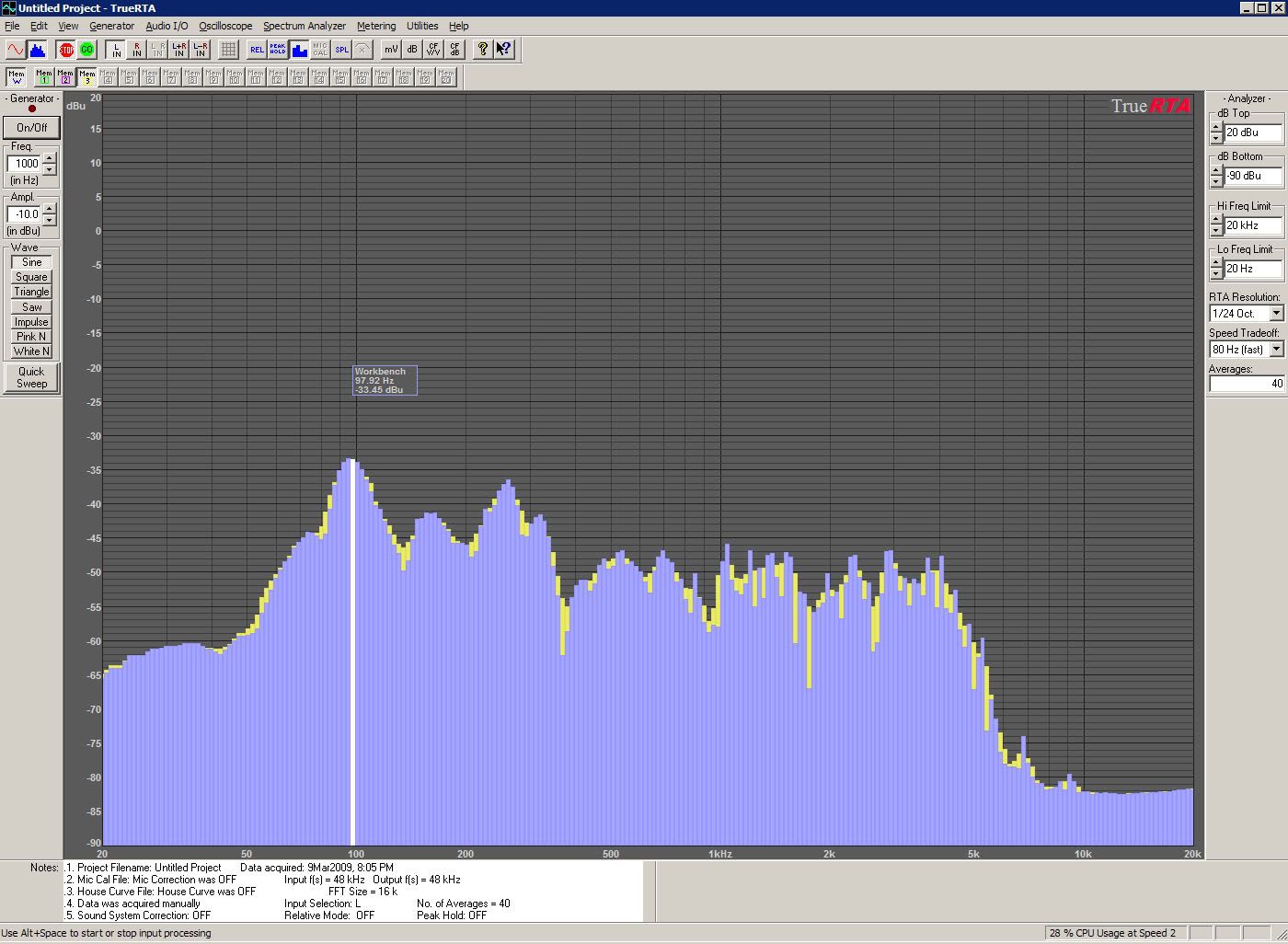This screenshot has height=944, width=1288.
Task: Open the Audio I/O menu
Action: click(x=167, y=26)
